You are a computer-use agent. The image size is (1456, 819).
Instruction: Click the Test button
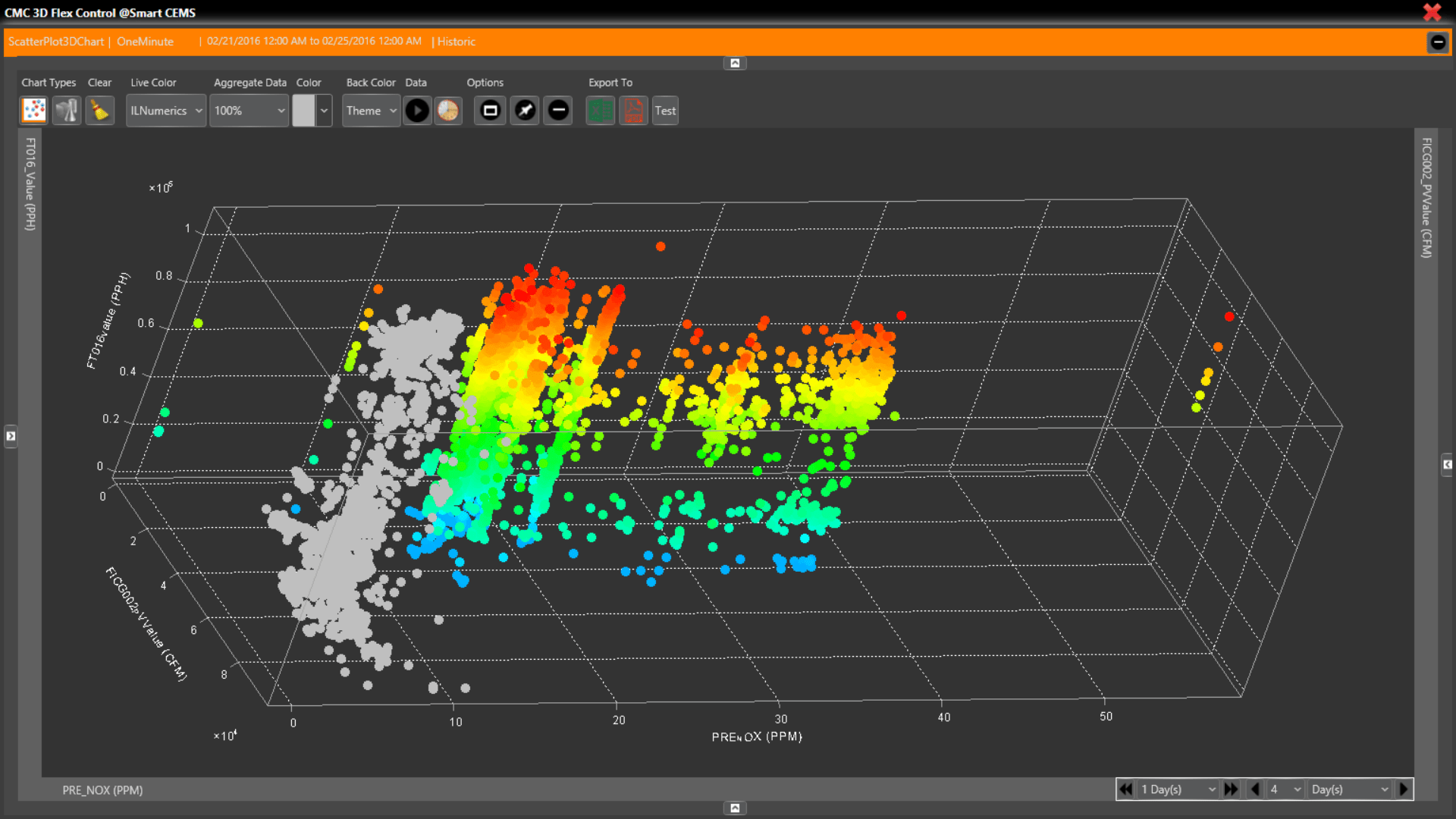click(665, 111)
